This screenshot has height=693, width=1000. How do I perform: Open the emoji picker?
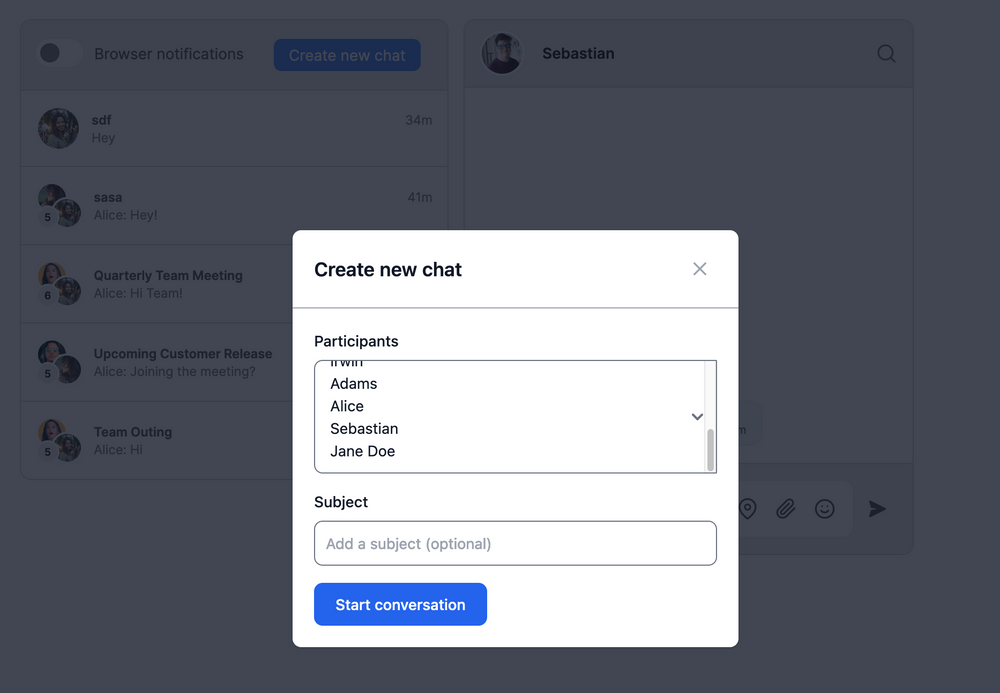click(x=824, y=508)
